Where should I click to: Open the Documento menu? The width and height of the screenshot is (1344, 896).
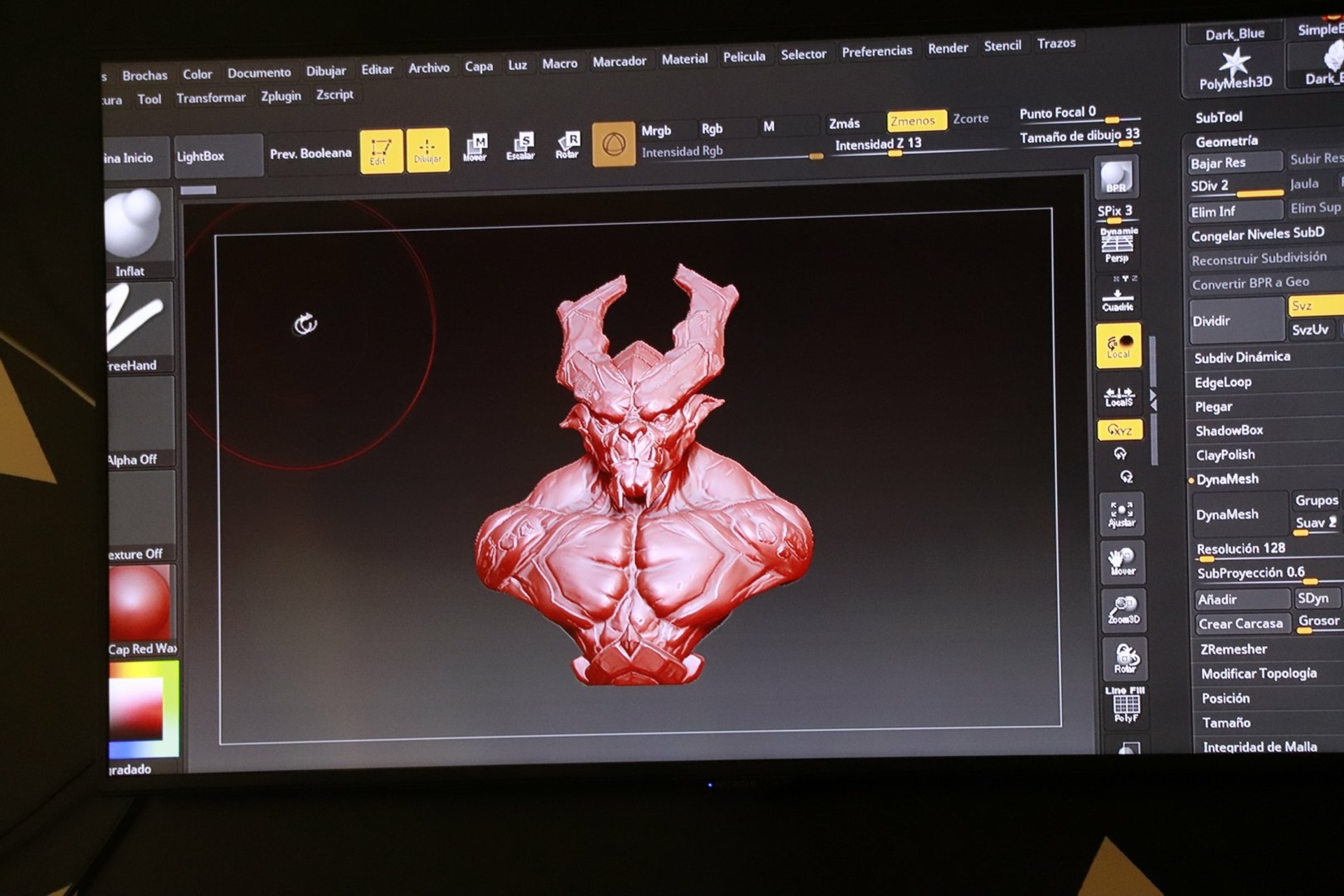259,72
